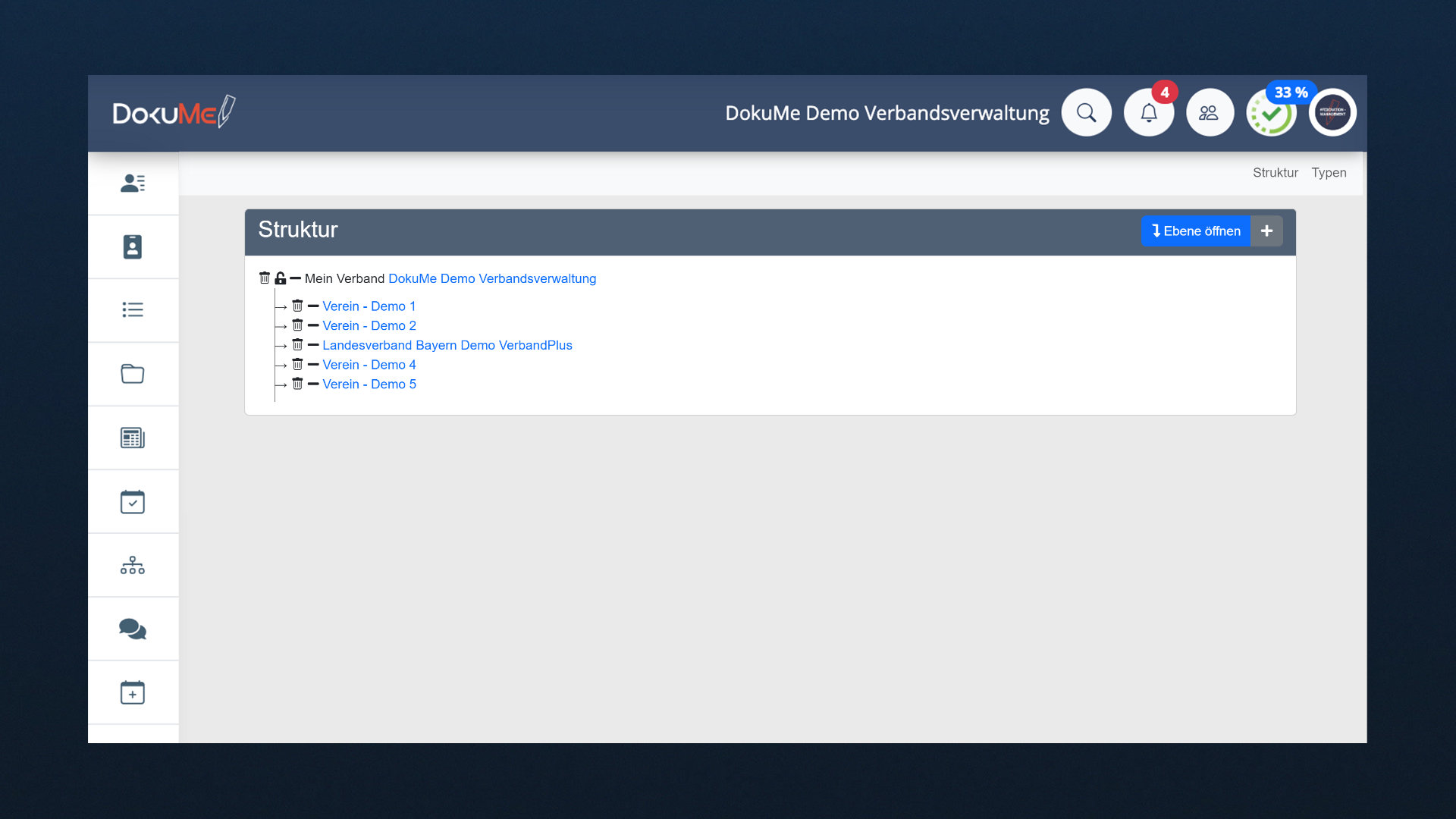The image size is (1456, 819).
Task: Collapse the Verein - Demo 4 node
Action: coord(313,365)
